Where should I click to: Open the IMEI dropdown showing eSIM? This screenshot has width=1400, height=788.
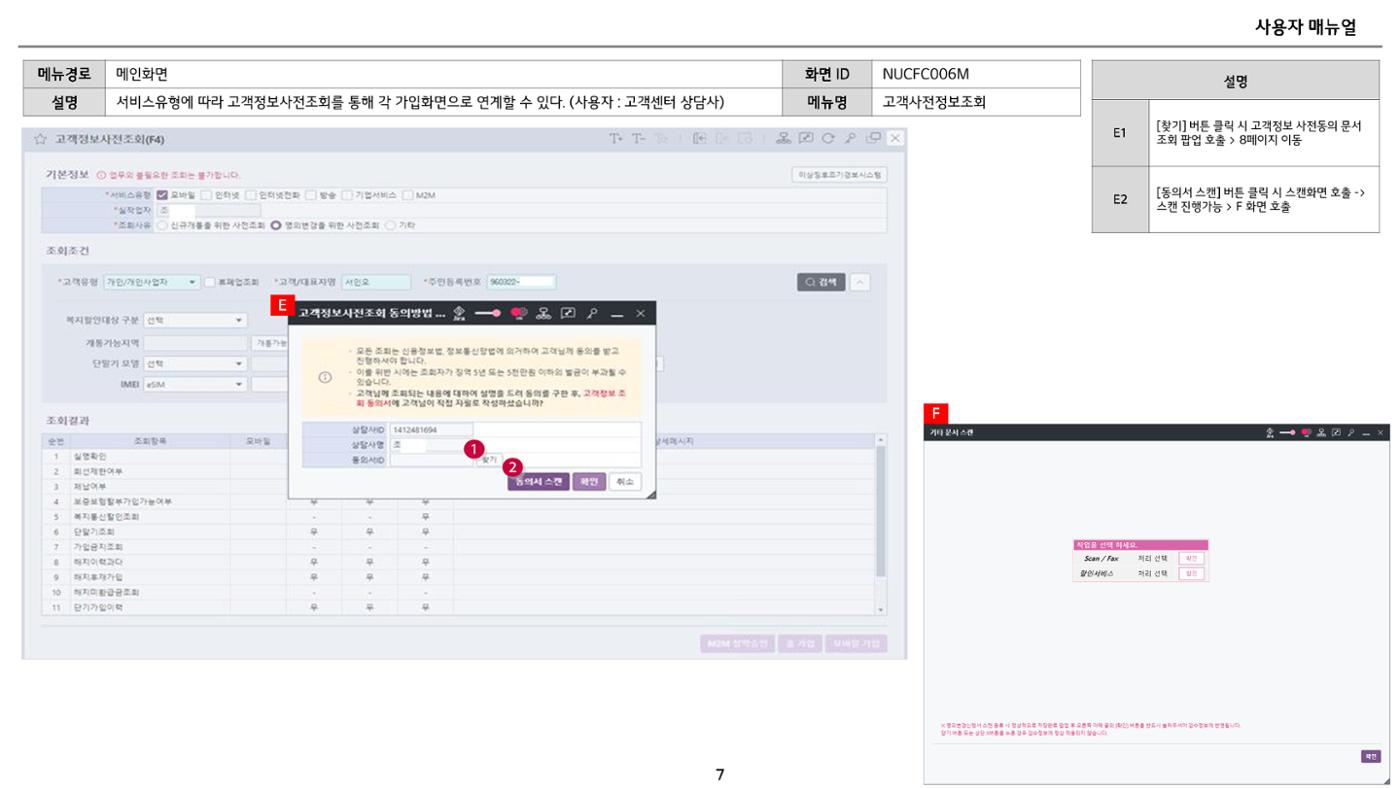(x=195, y=384)
